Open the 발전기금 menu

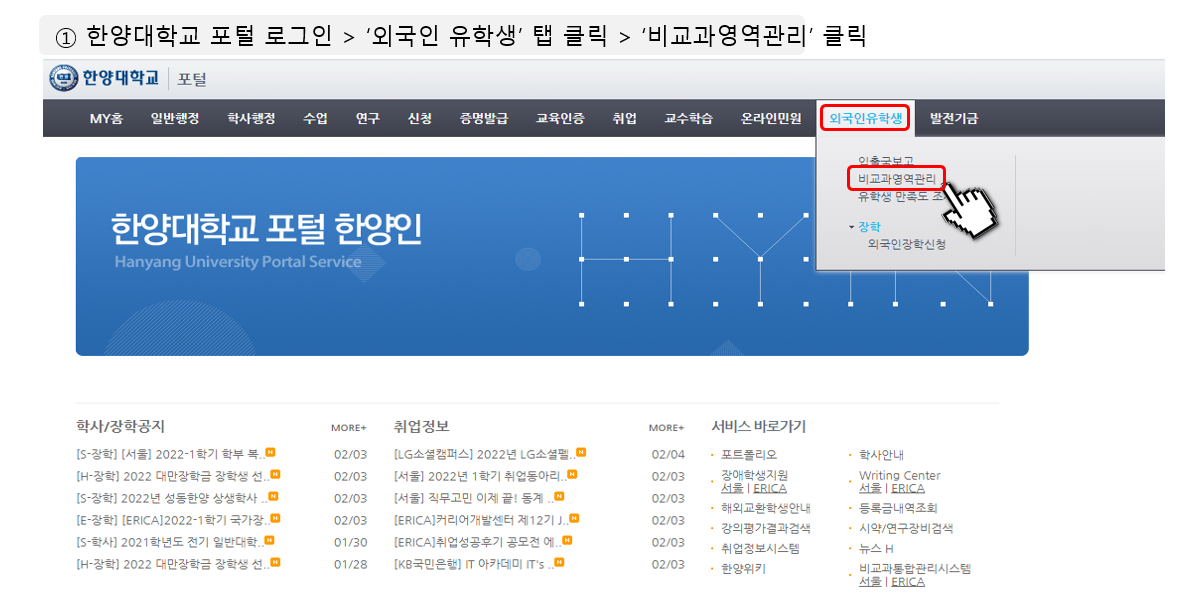953,119
